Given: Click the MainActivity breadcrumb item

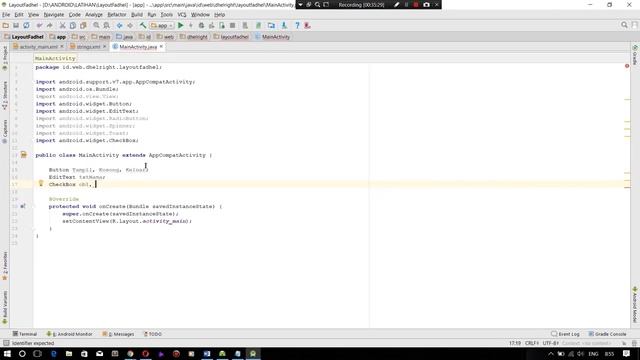Looking at the screenshot, I should 272,37.
